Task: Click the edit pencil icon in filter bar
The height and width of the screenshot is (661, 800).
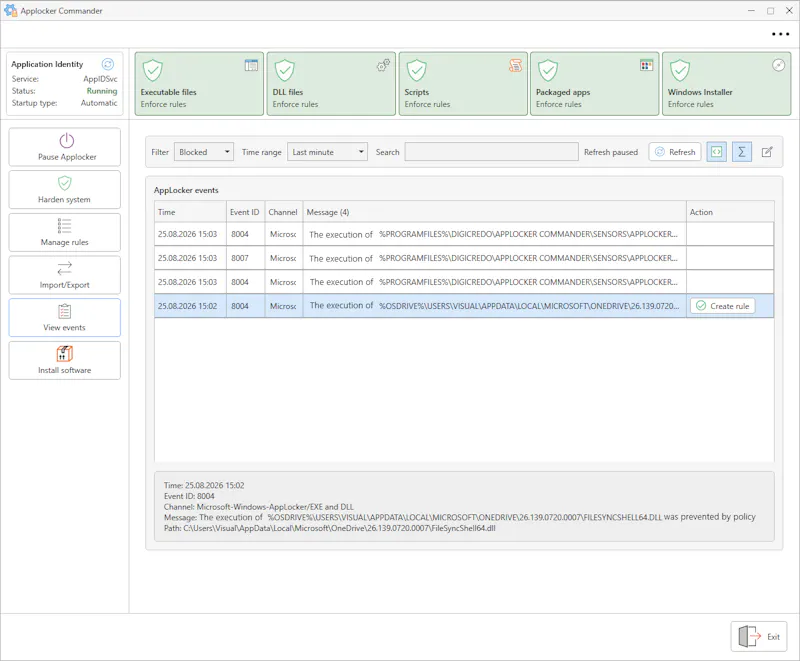Action: click(767, 152)
